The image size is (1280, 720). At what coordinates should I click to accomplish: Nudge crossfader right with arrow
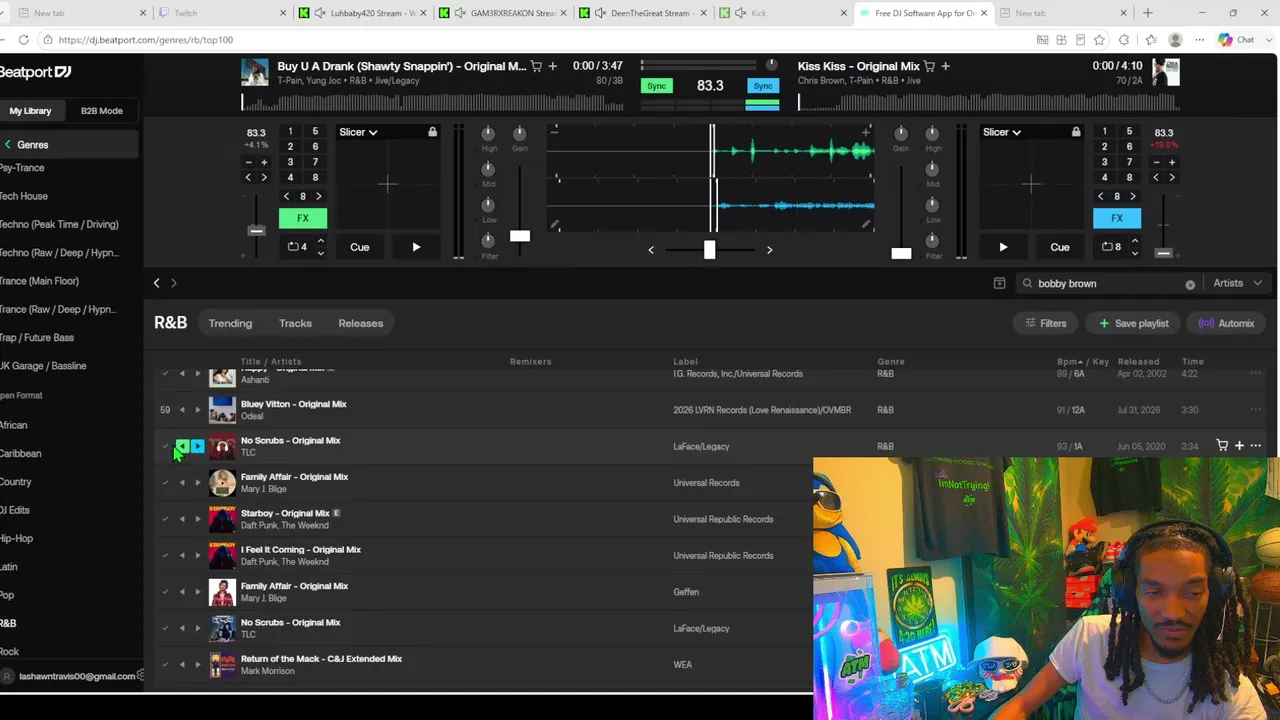point(769,250)
